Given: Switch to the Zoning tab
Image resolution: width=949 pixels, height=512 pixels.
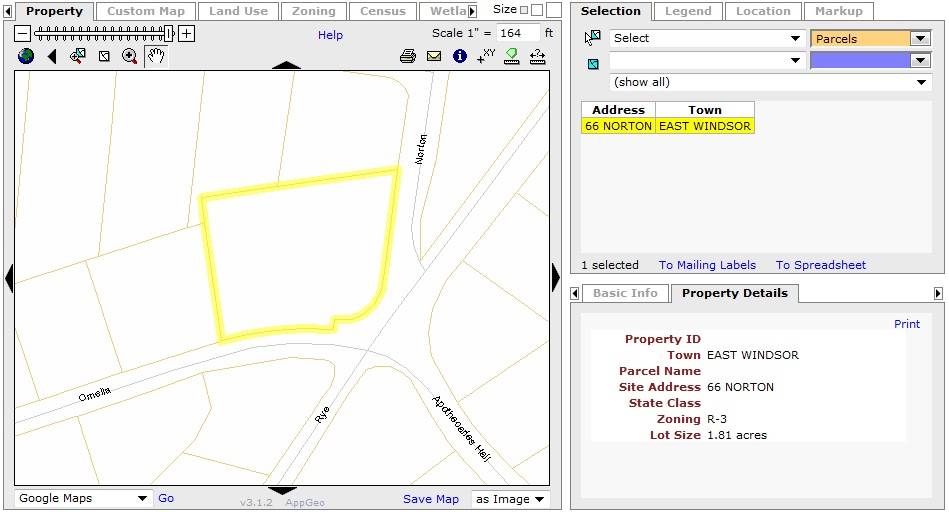Looking at the screenshot, I should pos(314,11).
